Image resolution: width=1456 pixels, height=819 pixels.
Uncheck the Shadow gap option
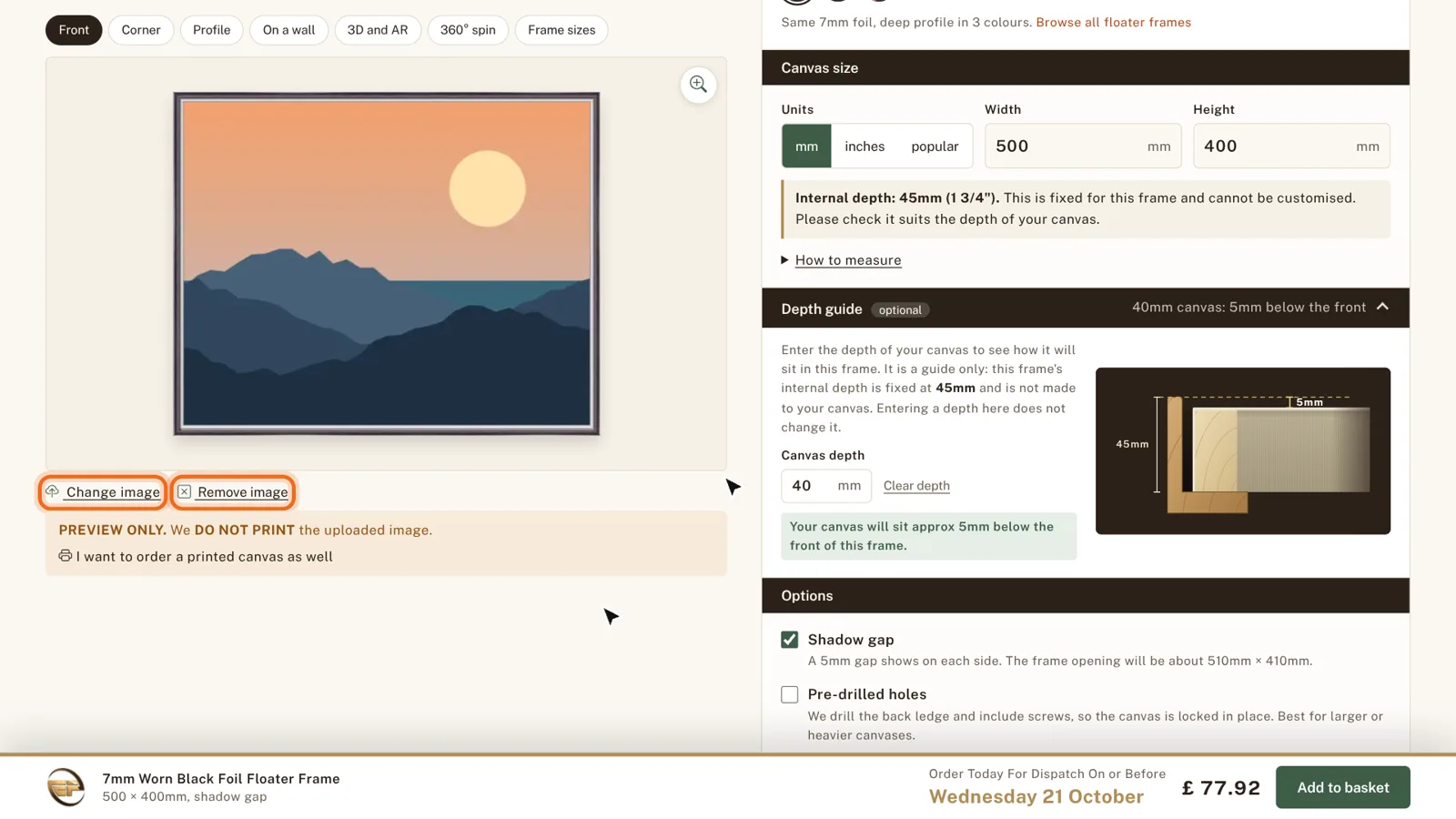(789, 640)
